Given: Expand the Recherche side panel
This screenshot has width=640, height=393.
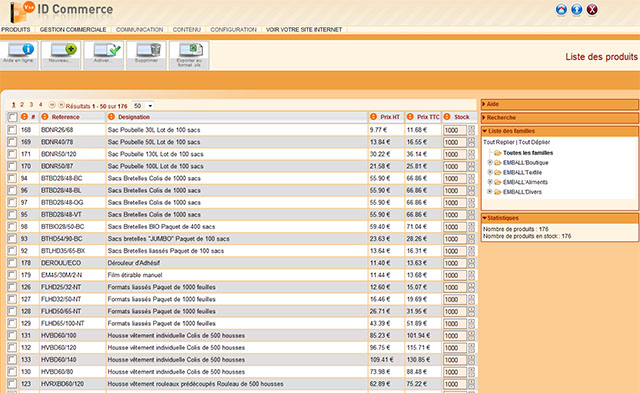Looking at the screenshot, I should [x=560, y=118].
